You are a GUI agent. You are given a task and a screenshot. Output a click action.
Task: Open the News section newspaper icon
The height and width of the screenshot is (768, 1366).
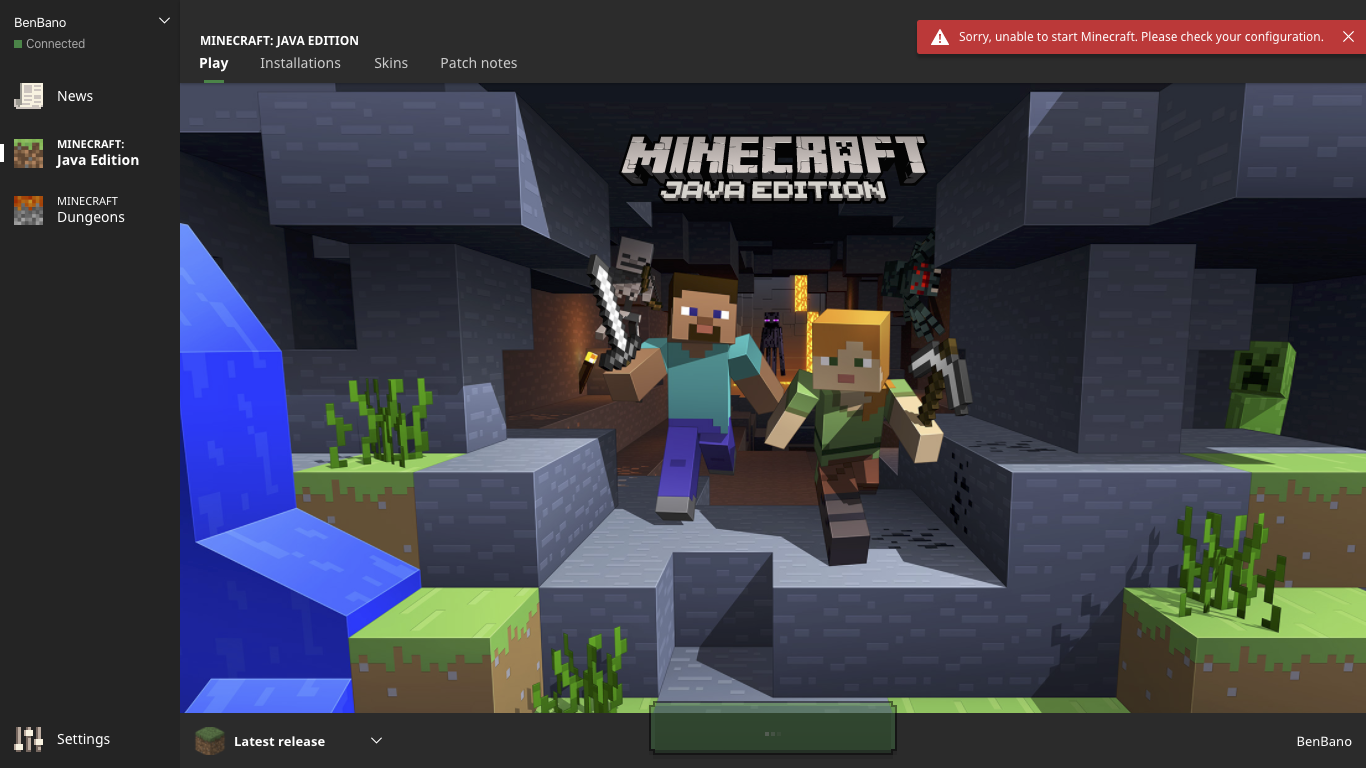(28, 96)
